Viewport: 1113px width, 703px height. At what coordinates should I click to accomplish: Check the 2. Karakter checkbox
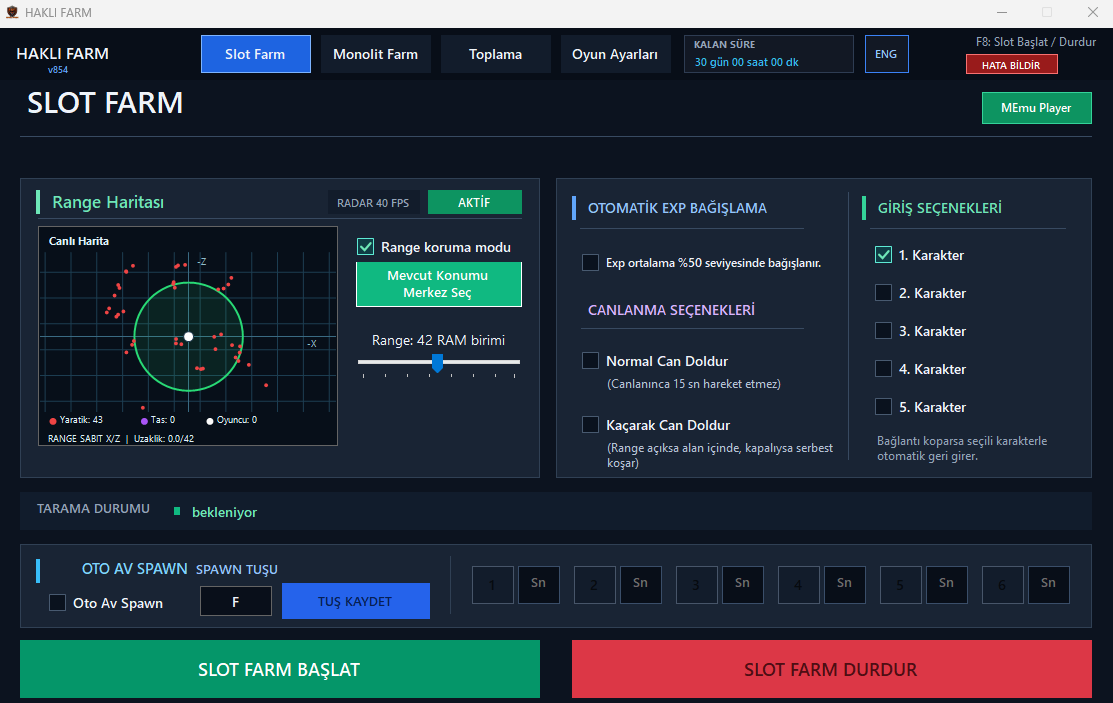point(883,293)
